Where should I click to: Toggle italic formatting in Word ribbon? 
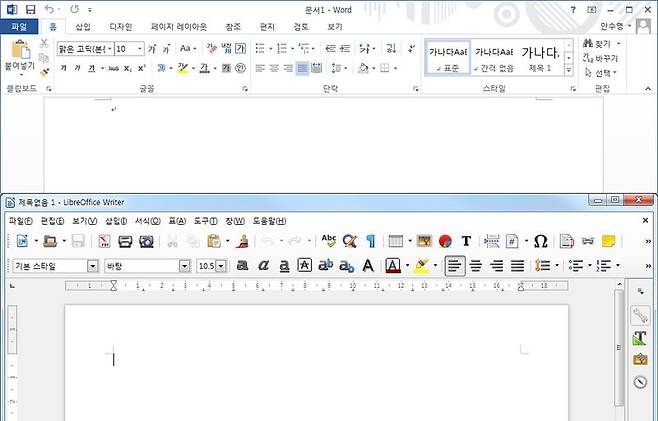coord(77,68)
